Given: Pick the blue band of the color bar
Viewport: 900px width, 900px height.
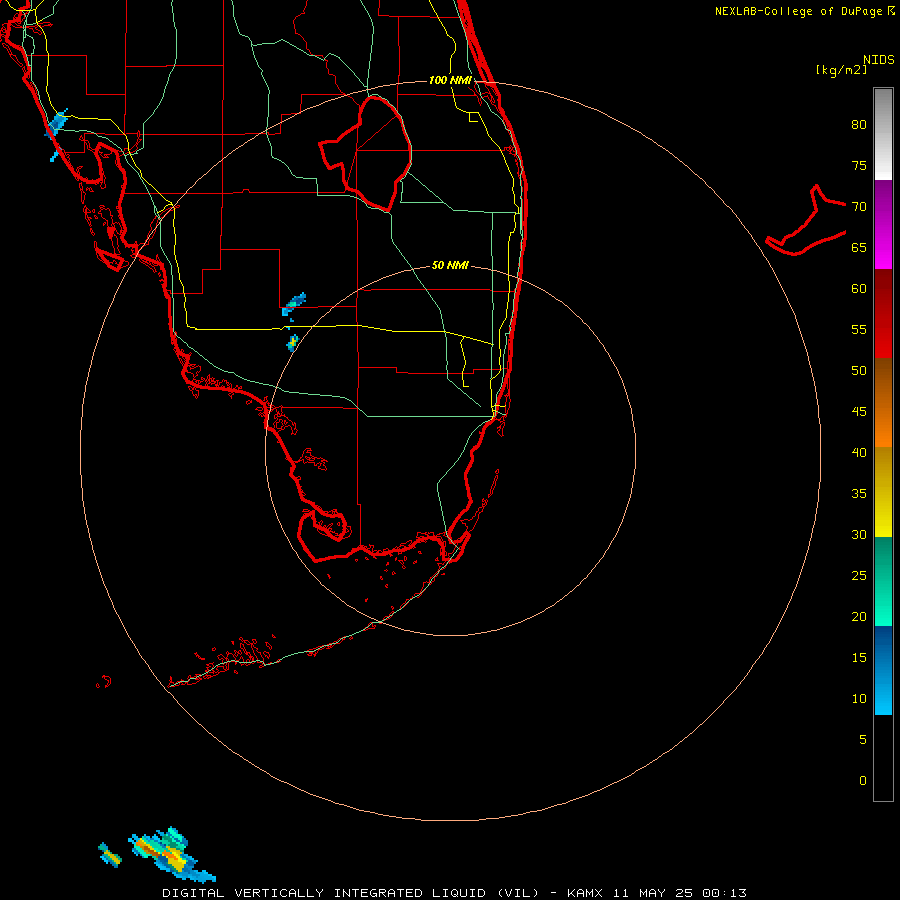Looking at the screenshot, I should [x=883, y=670].
